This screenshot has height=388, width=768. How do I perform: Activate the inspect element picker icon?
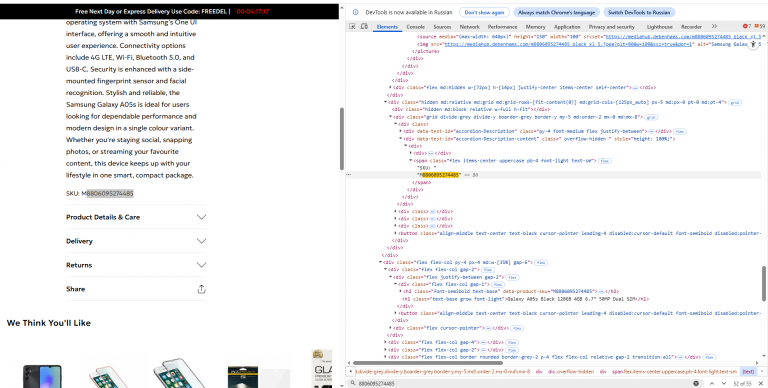(352, 26)
